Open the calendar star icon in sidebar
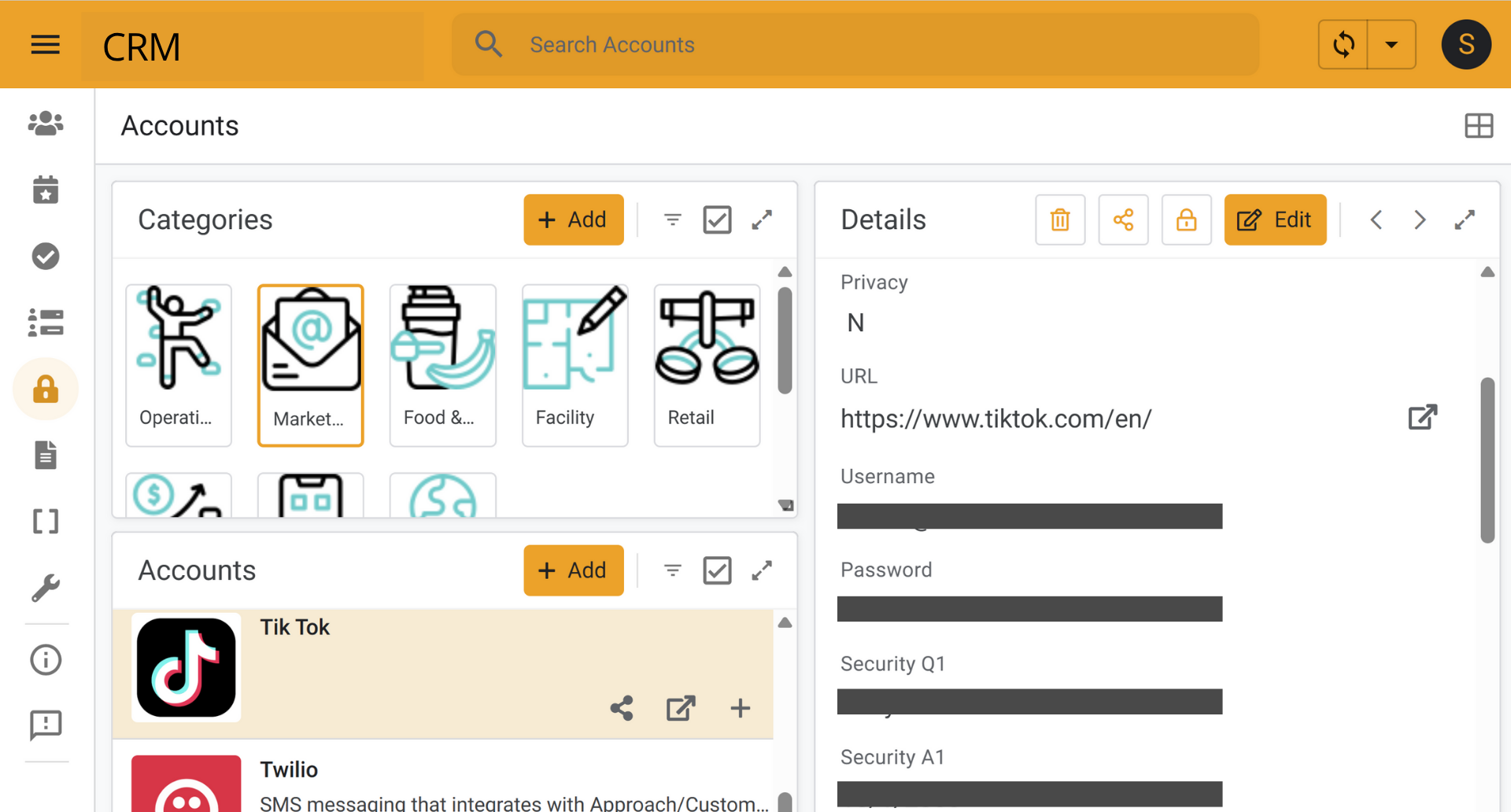Screen dimensions: 1511x812 pyautogui.click(x=46, y=190)
